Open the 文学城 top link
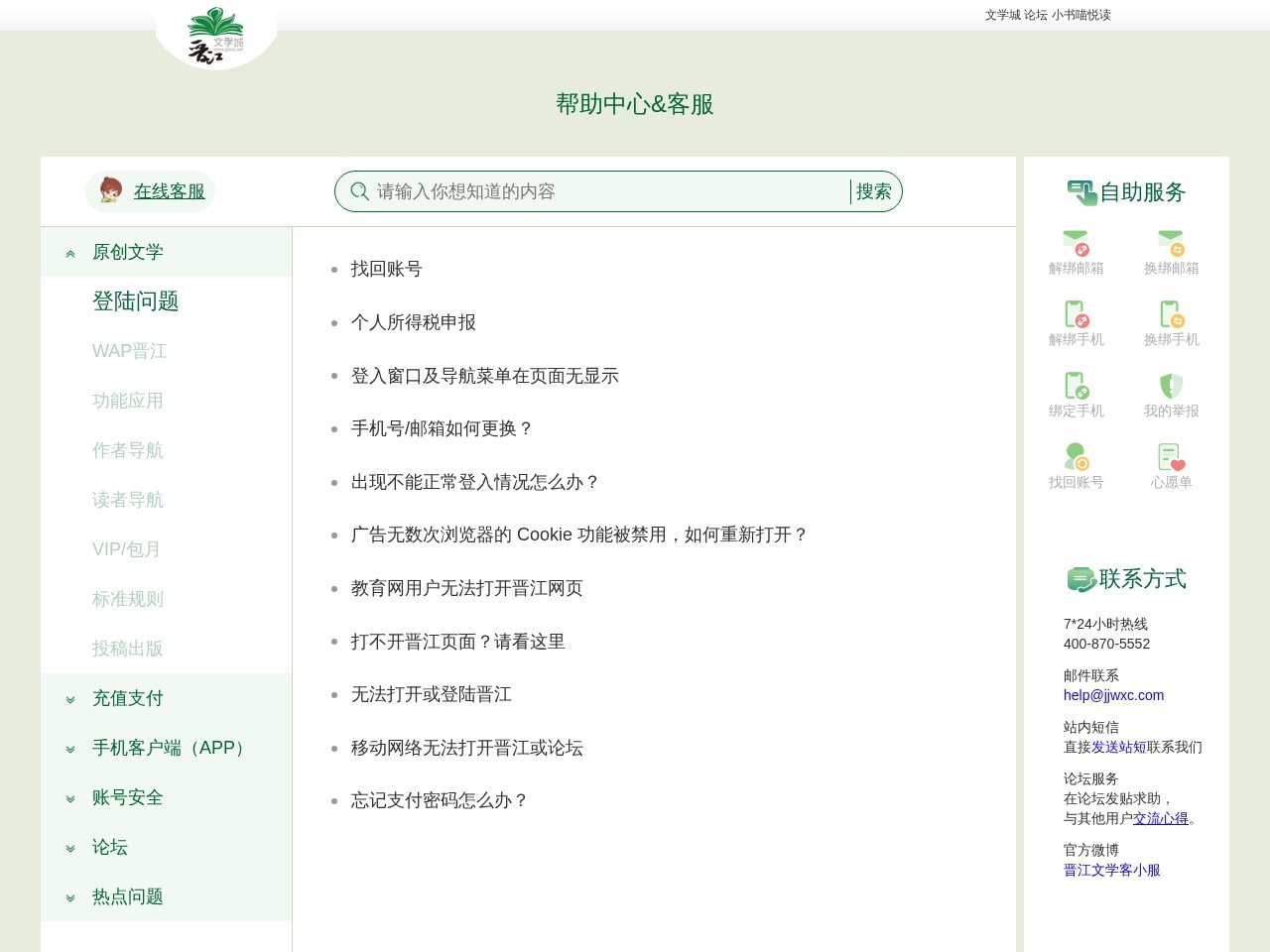Screen dimensions: 1270x952 (x=1002, y=15)
